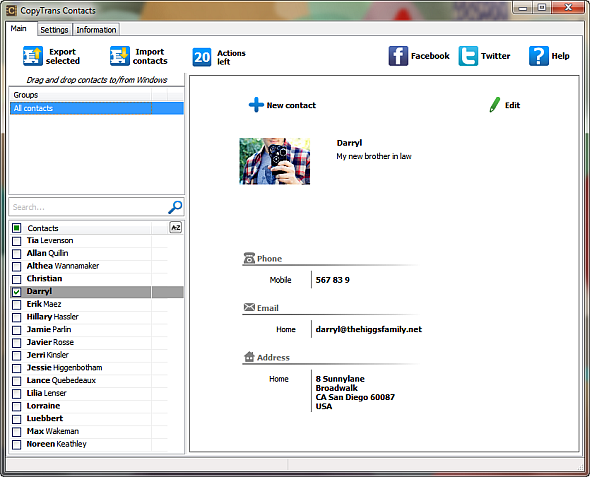Viewport: 590px width, 477px height.
Task: Check the Hillary Hassler checkbox
Action: coord(17,317)
